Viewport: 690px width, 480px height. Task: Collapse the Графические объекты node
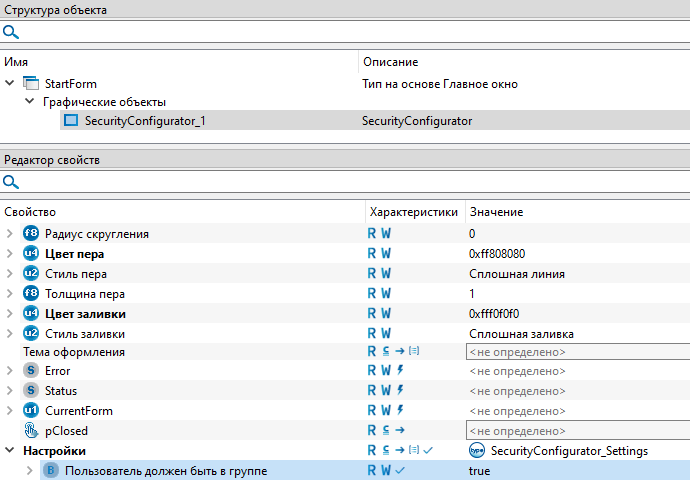(x=29, y=102)
